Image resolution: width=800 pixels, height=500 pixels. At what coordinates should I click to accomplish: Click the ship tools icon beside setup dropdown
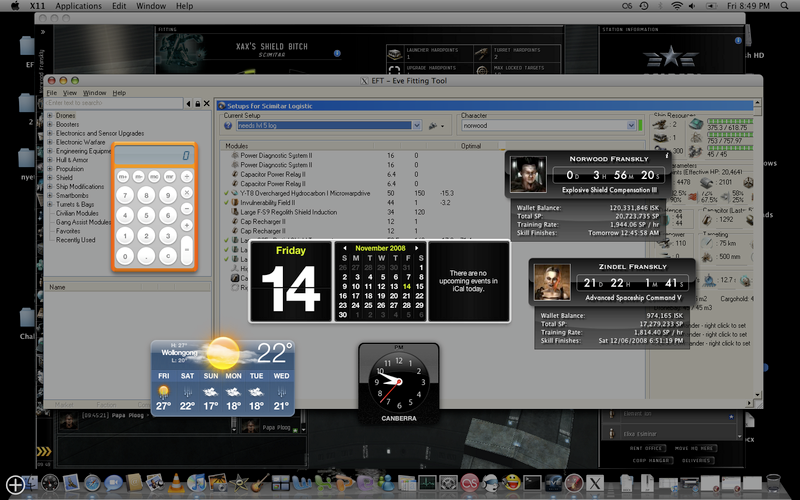click(435, 126)
